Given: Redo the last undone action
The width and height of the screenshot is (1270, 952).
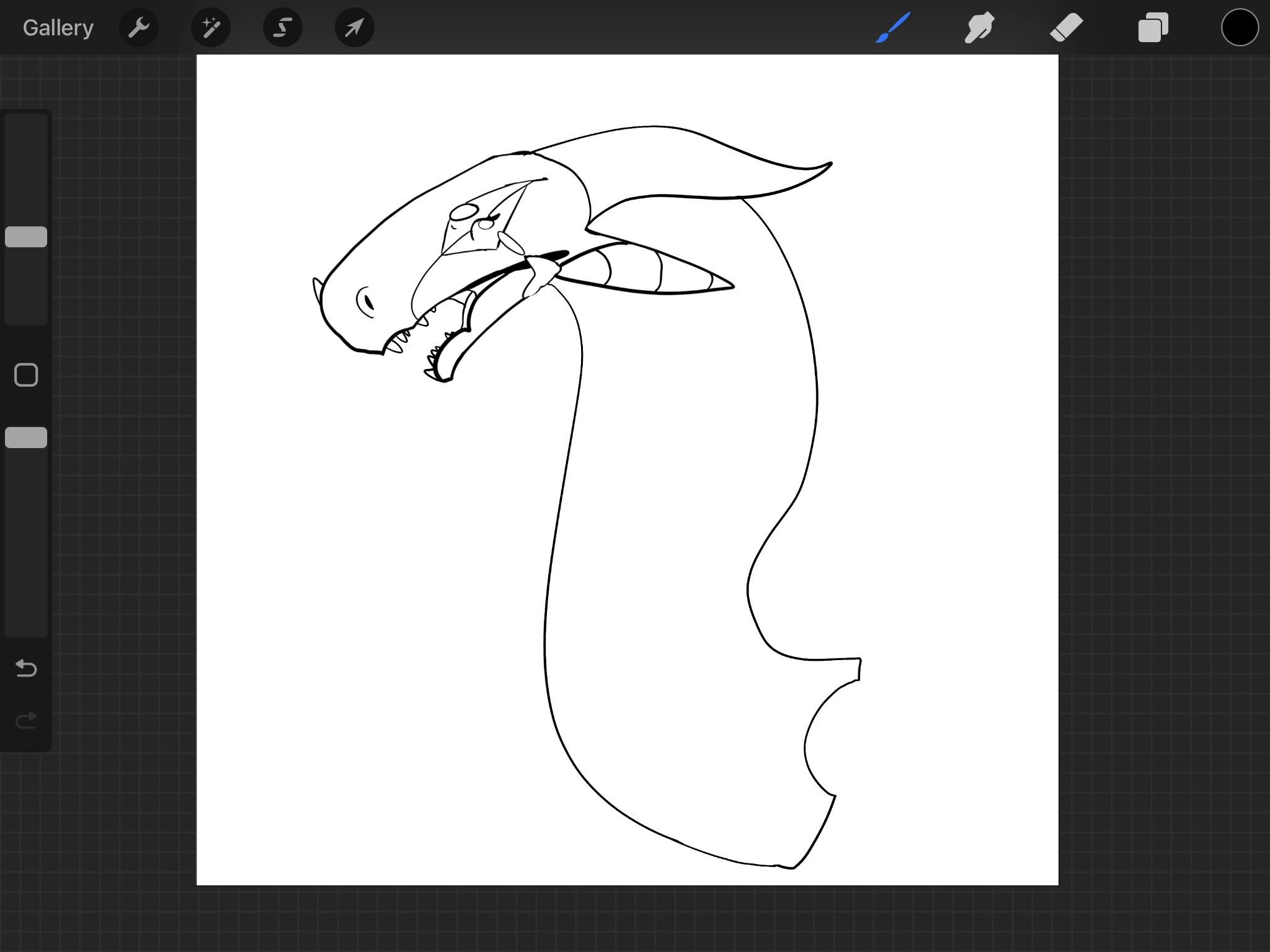Looking at the screenshot, I should pos(26,720).
